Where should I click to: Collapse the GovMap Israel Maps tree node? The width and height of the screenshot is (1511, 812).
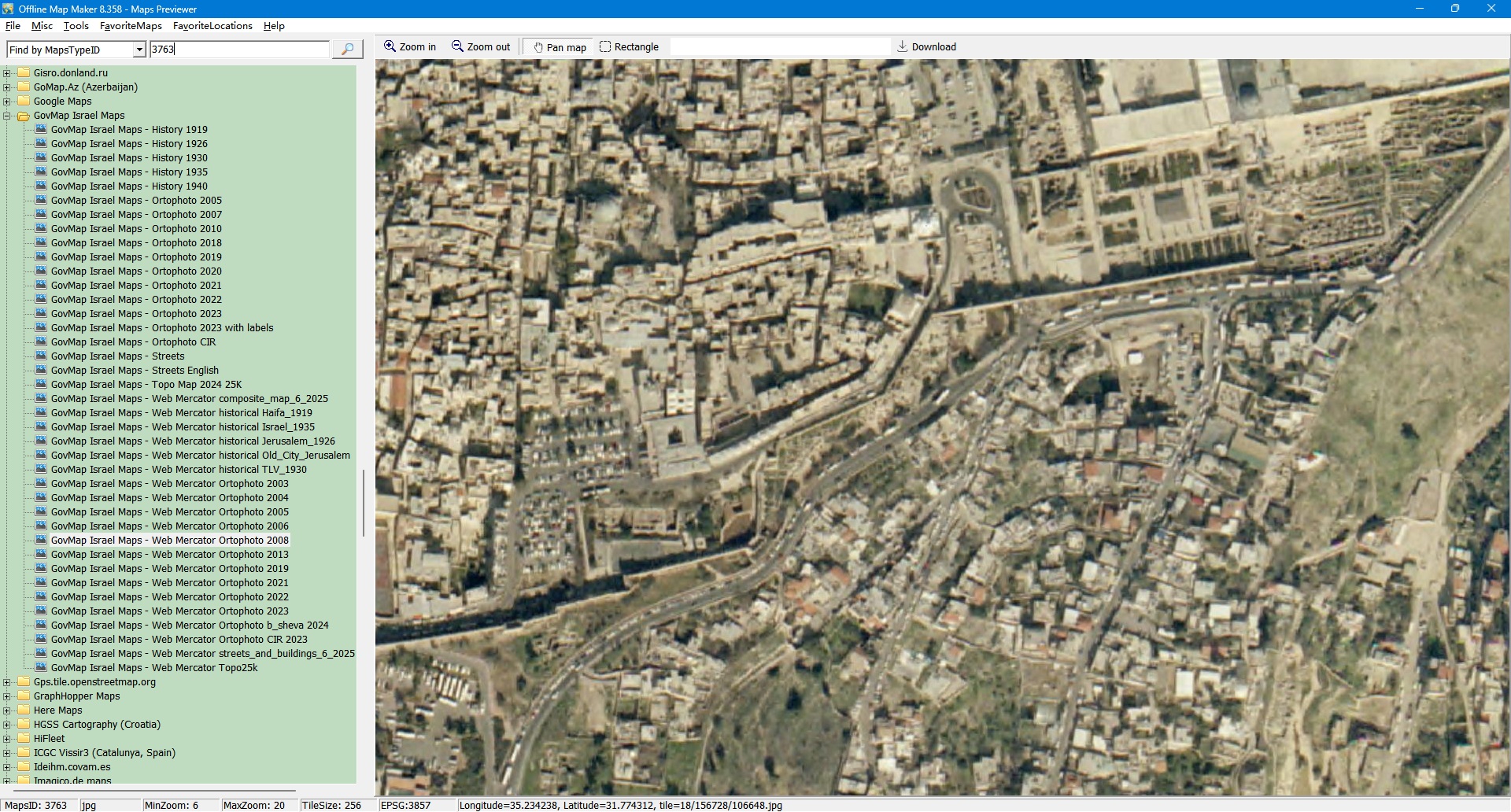point(7,116)
